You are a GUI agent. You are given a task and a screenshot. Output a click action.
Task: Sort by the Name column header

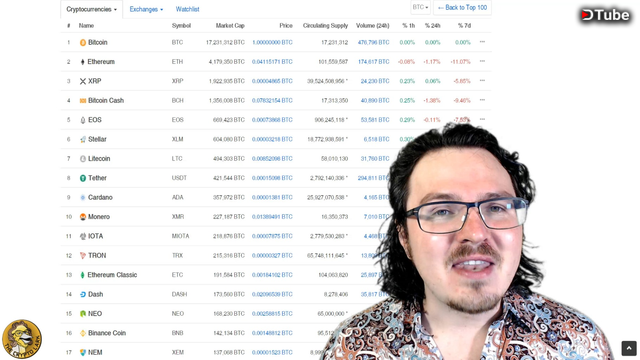[x=86, y=26]
